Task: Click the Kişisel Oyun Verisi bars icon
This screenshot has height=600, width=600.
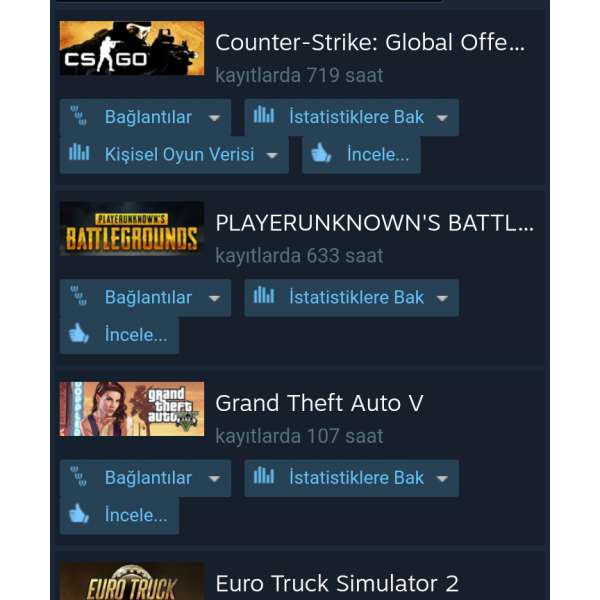Action: click(x=79, y=152)
